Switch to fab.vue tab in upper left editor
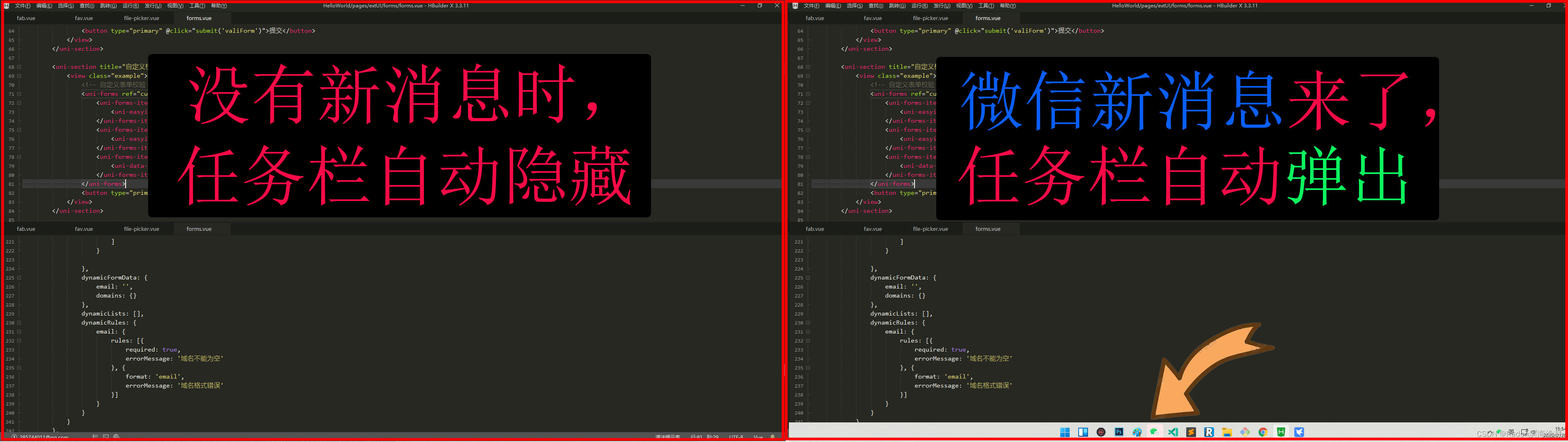The width and height of the screenshot is (1568, 442). (26, 18)
